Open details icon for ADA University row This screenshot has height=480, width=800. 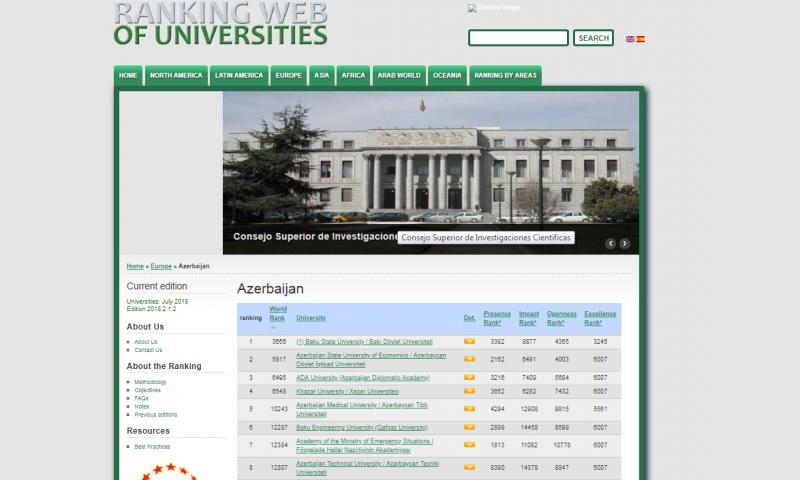(x=469, y=377)
